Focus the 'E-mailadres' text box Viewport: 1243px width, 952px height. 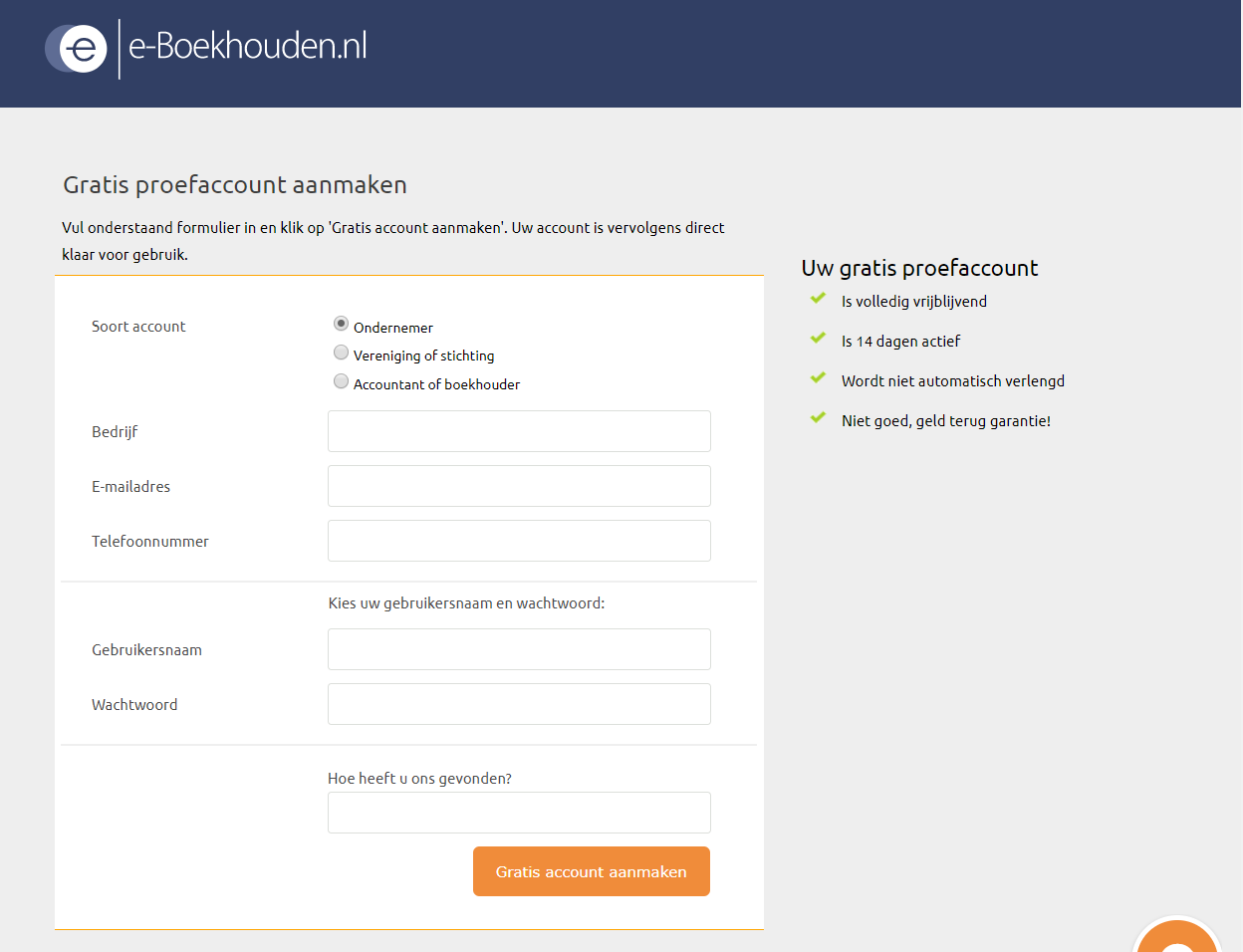point(518,485)
